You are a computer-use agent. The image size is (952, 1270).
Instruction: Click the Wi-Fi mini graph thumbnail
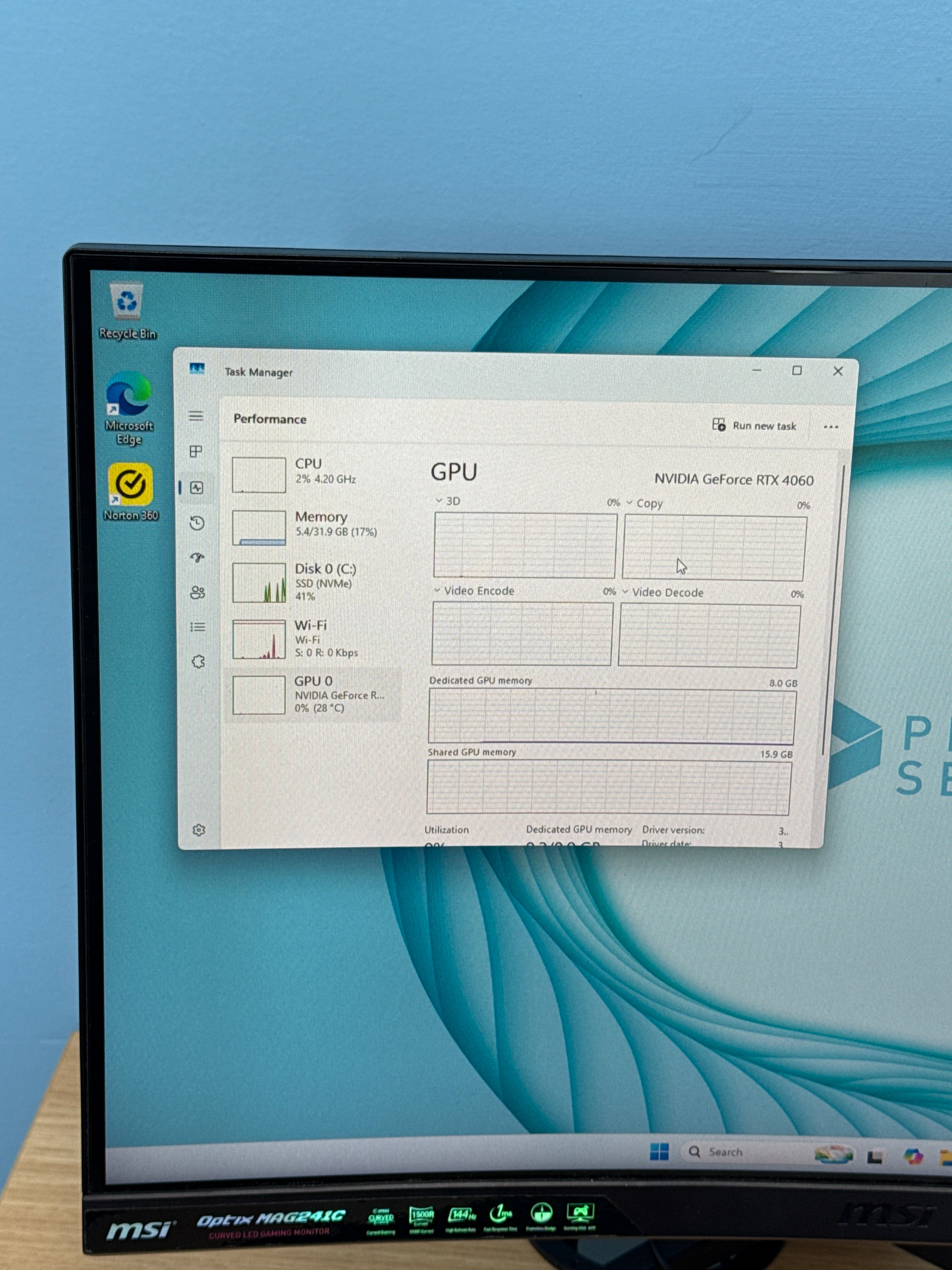(x=259, y=639)
